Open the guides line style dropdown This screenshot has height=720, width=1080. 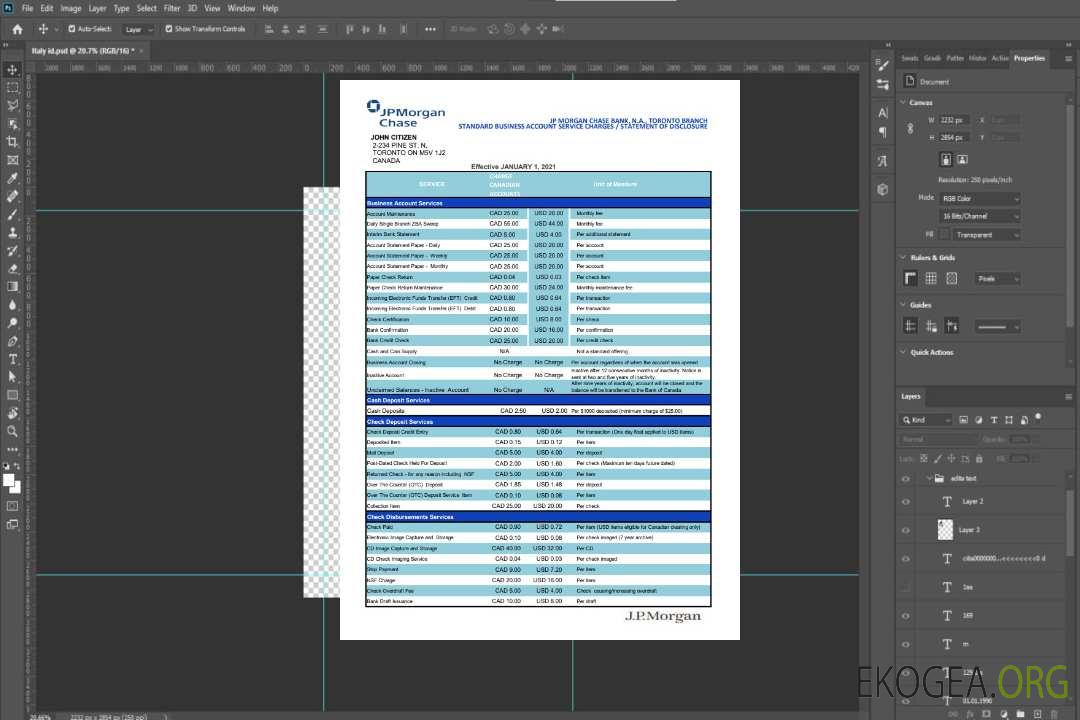click(998, 327)
